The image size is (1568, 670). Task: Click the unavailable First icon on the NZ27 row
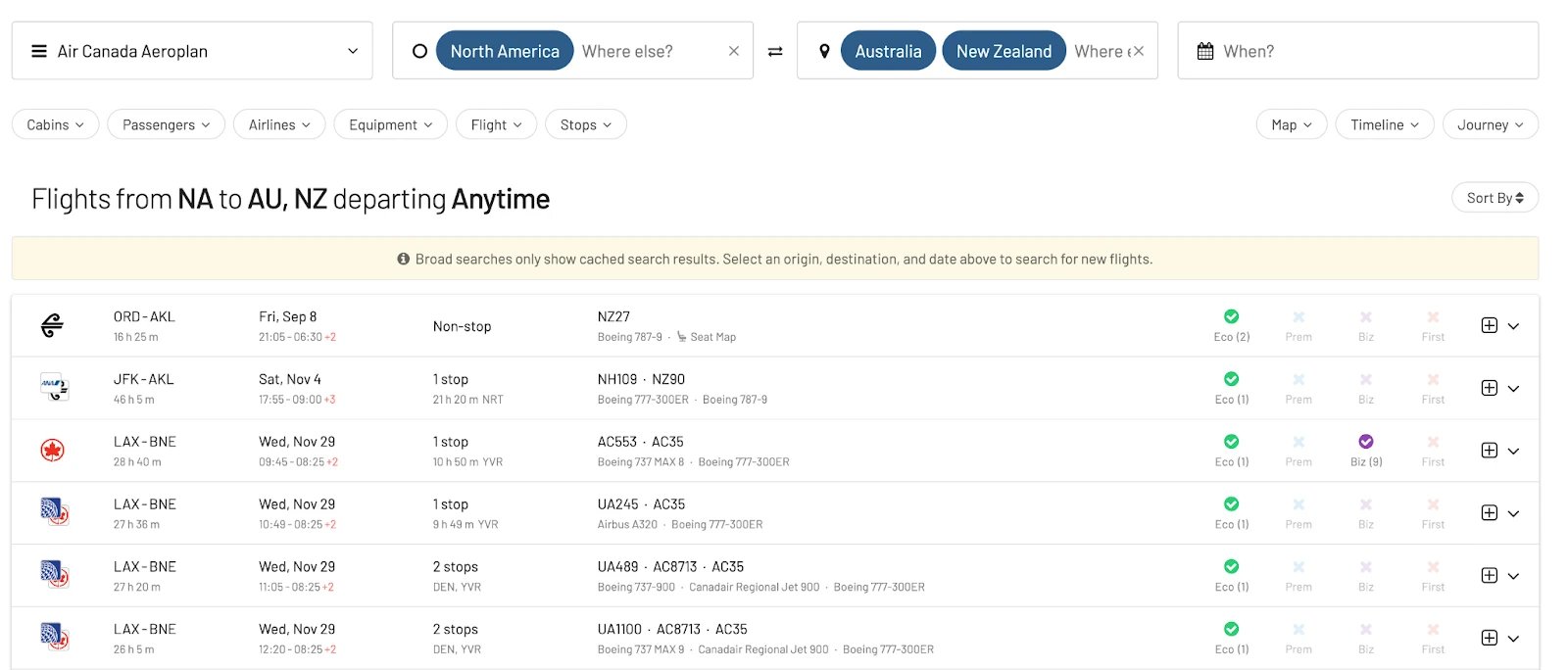pyautogui.click(x=1433, y=316)
